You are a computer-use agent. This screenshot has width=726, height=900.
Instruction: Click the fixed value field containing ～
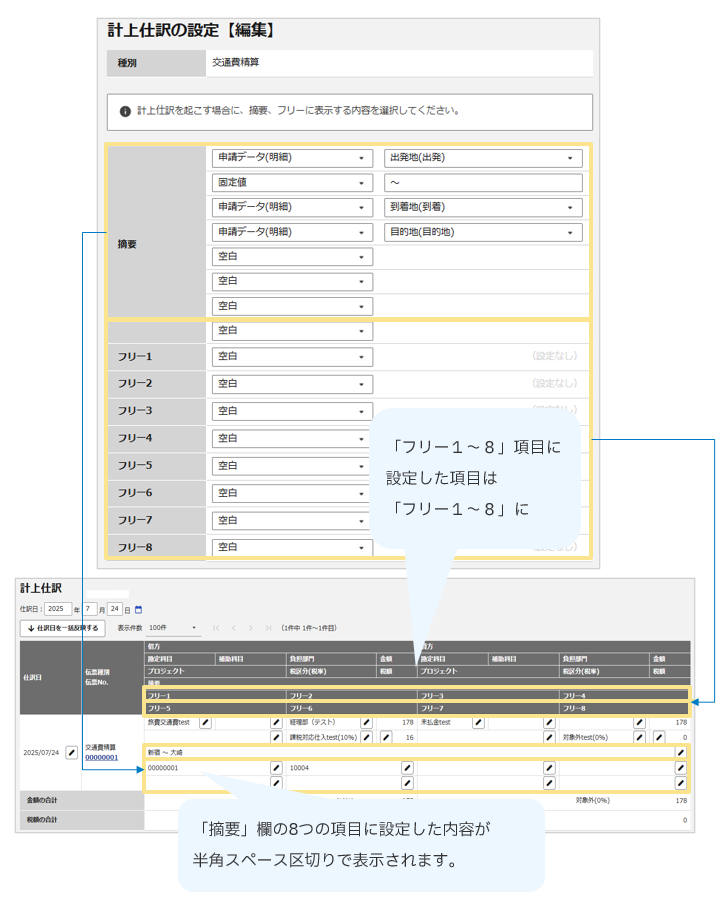[x=483, y=183]
